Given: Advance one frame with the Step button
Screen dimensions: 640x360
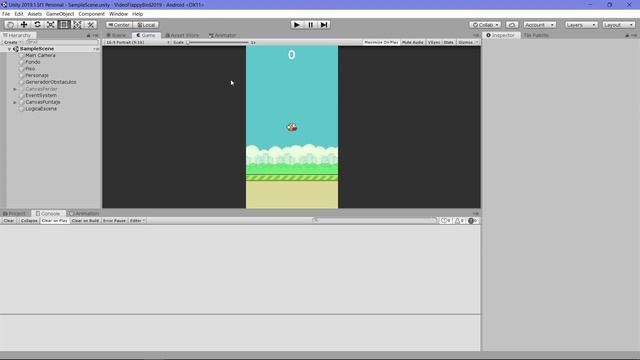Looking at the screenshot, I should (x=324, y=25).
